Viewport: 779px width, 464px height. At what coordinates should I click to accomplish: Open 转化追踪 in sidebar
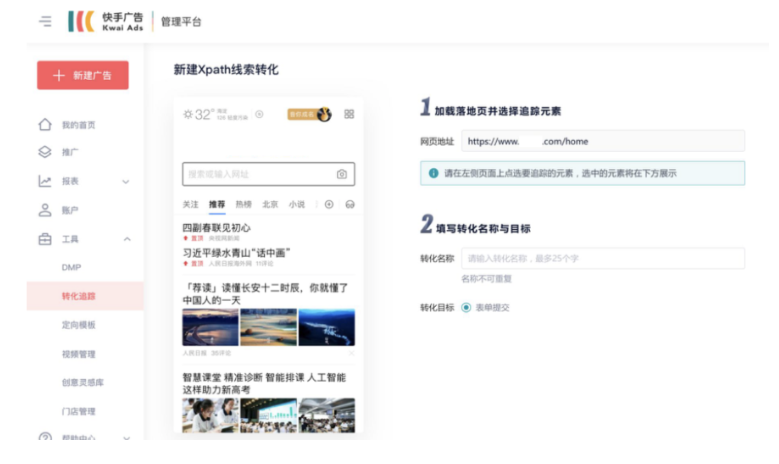click(x=78, y=296)
